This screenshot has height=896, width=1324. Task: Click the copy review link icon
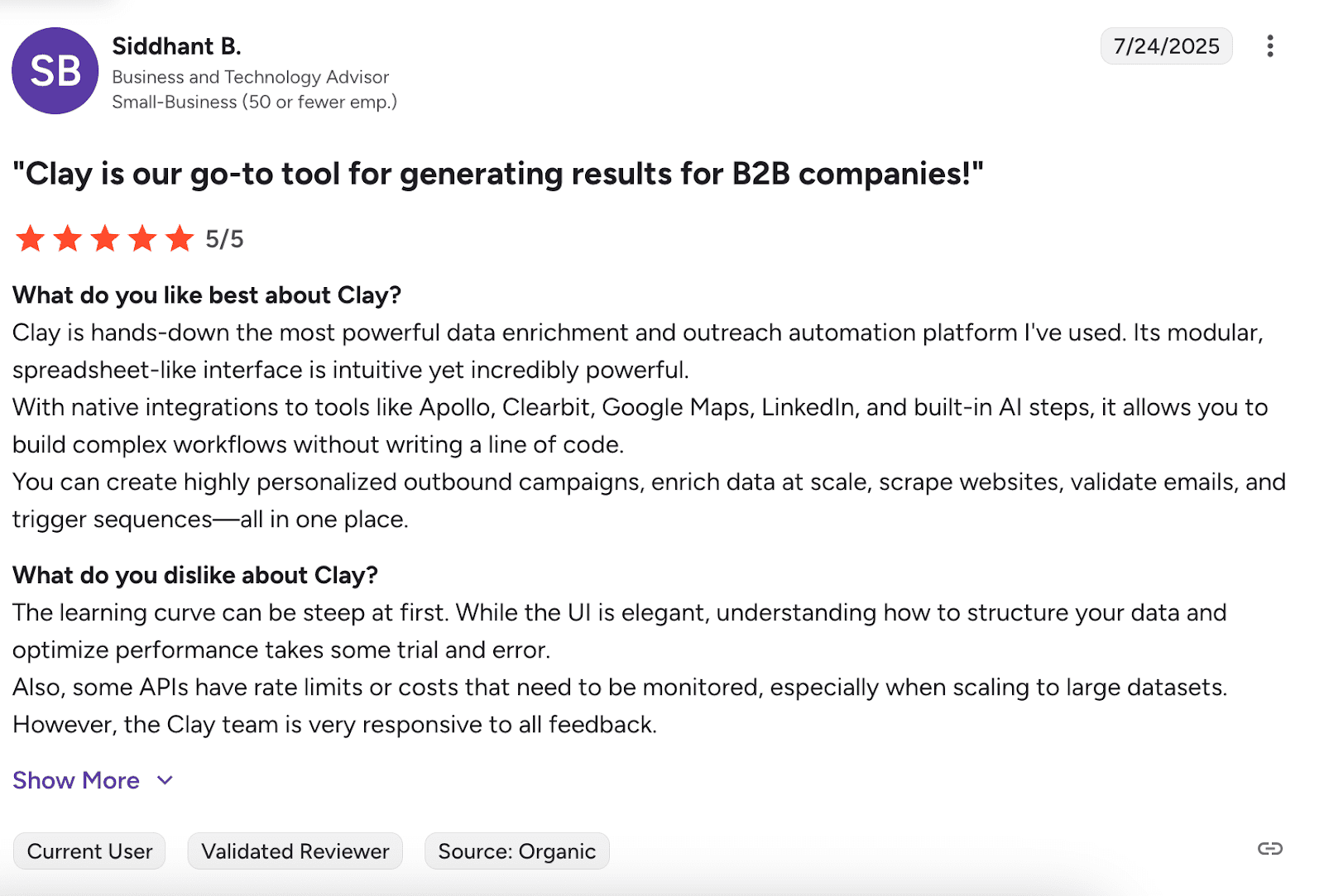1269,849
